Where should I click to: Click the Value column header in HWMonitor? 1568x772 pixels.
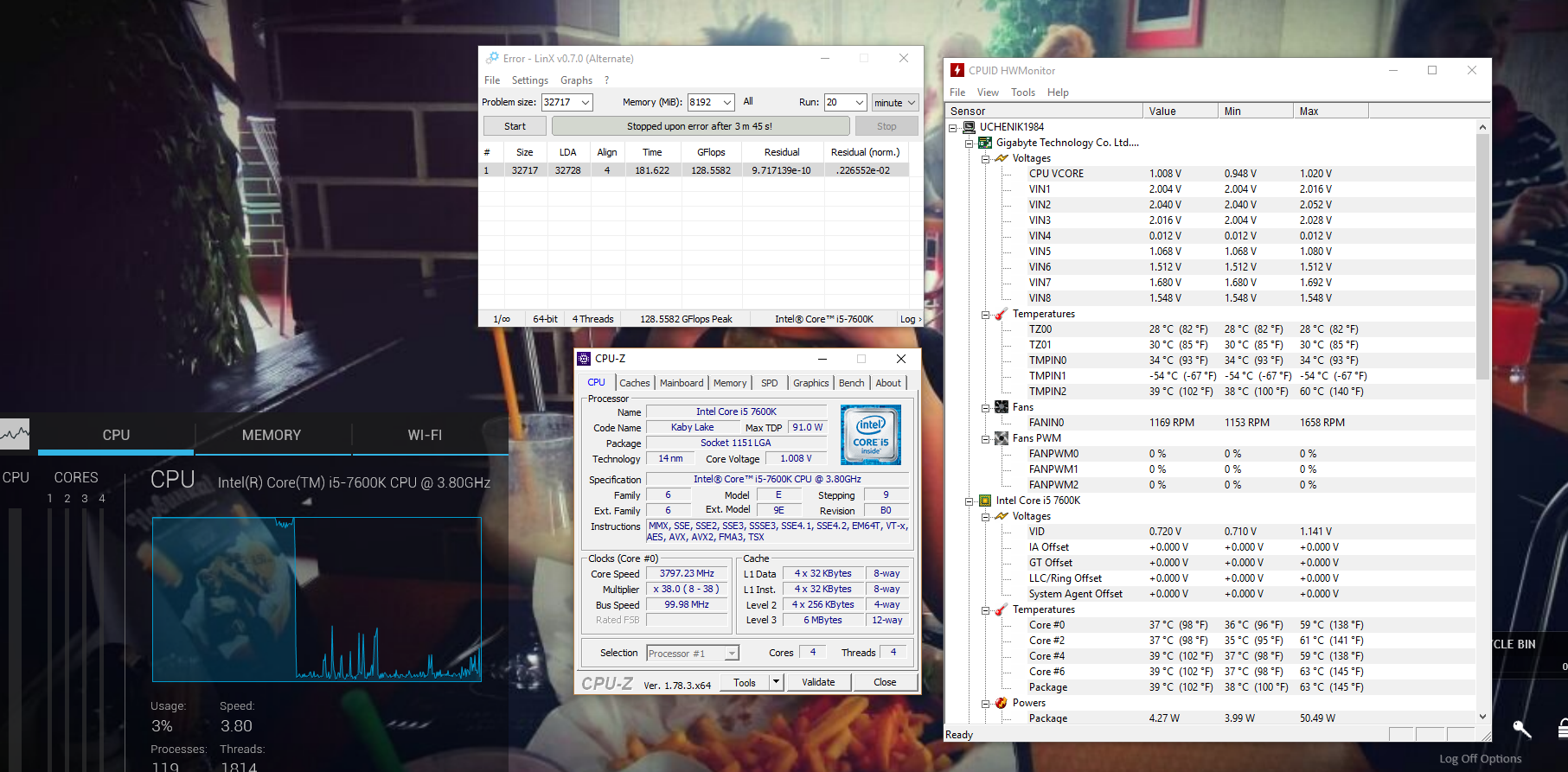click(1181, 111)
